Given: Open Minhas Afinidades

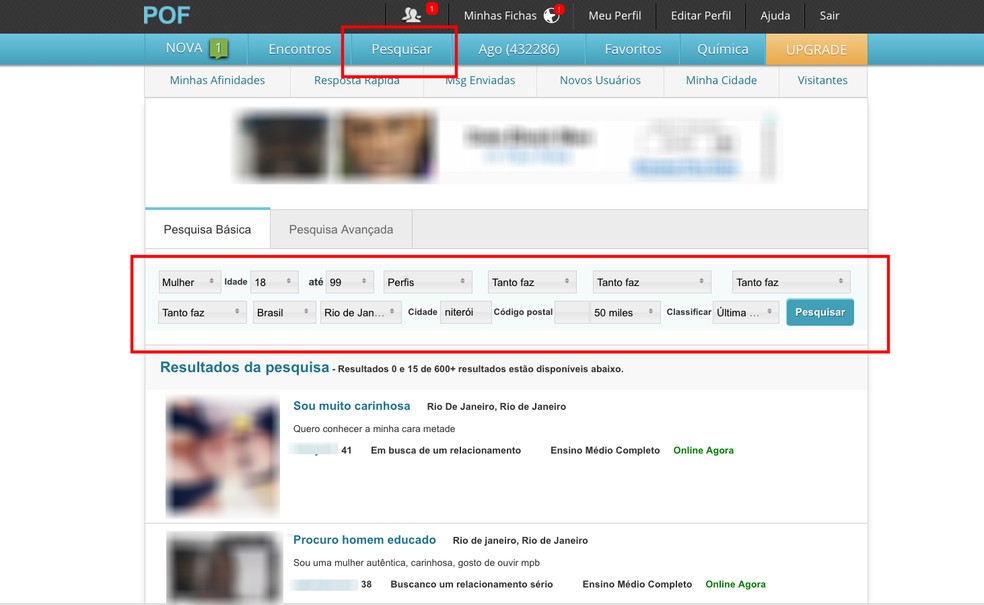Looking at the screenshot, I should point(217,80).
